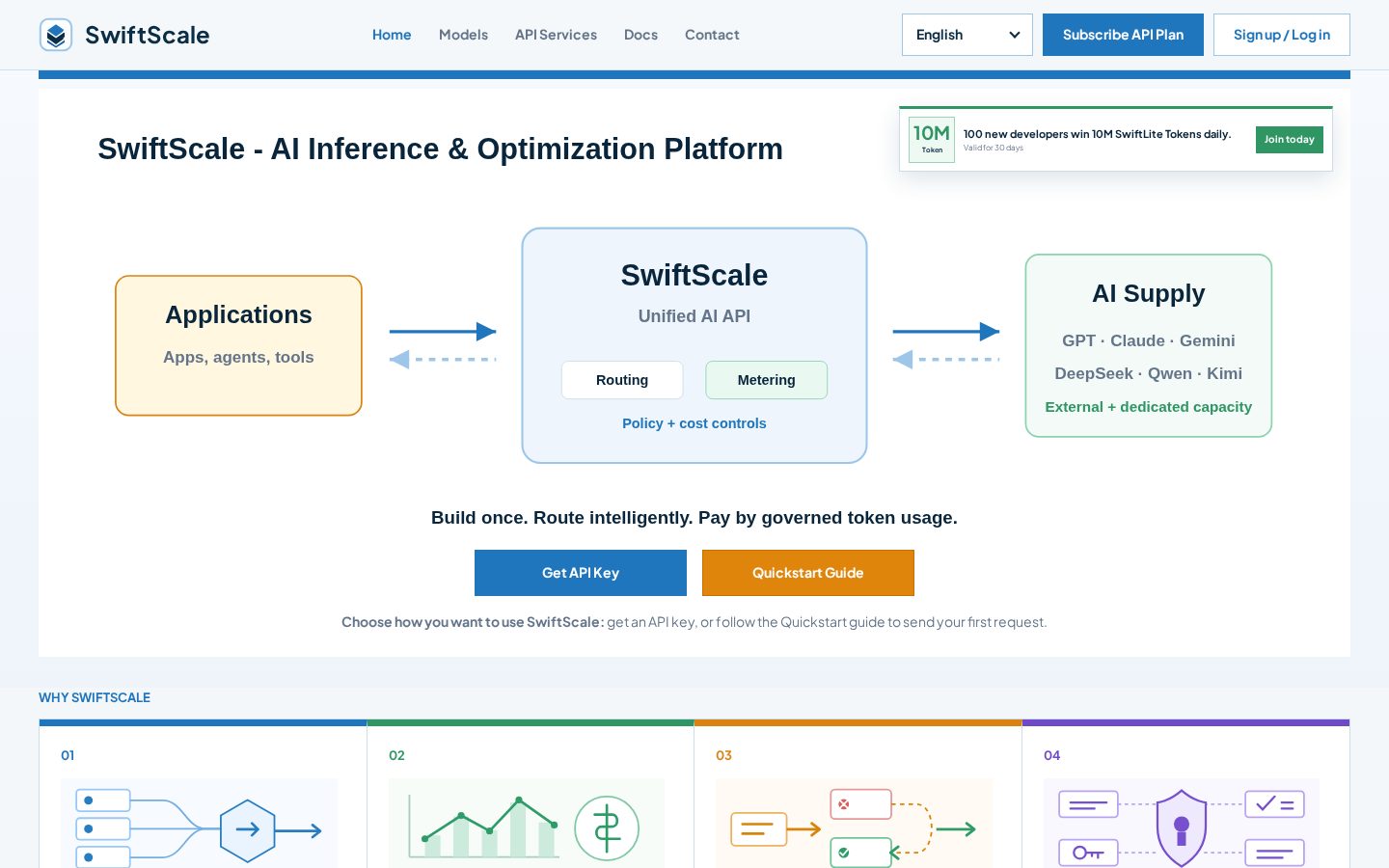
Task: Click the External + dedicated capacity text
Action: coord(1149,407)
